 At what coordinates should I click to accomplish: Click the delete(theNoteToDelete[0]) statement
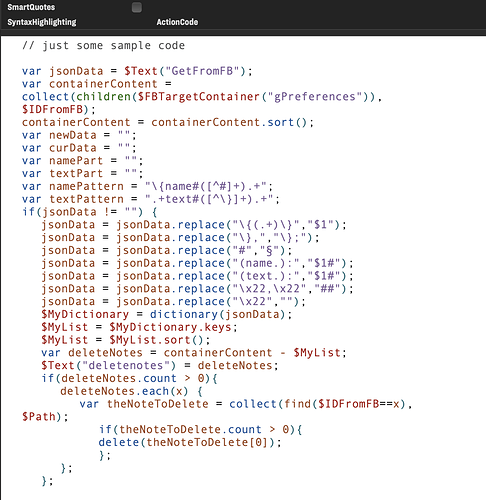click(x=190, y=442)
